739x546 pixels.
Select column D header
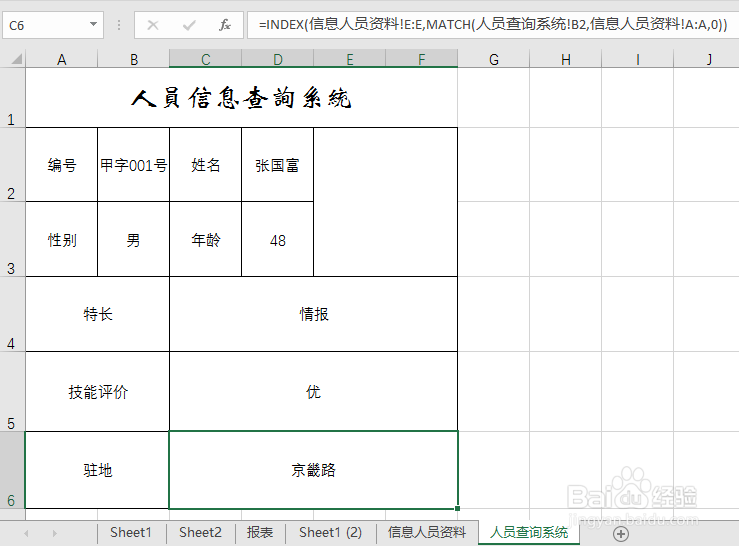pos(278,59)
